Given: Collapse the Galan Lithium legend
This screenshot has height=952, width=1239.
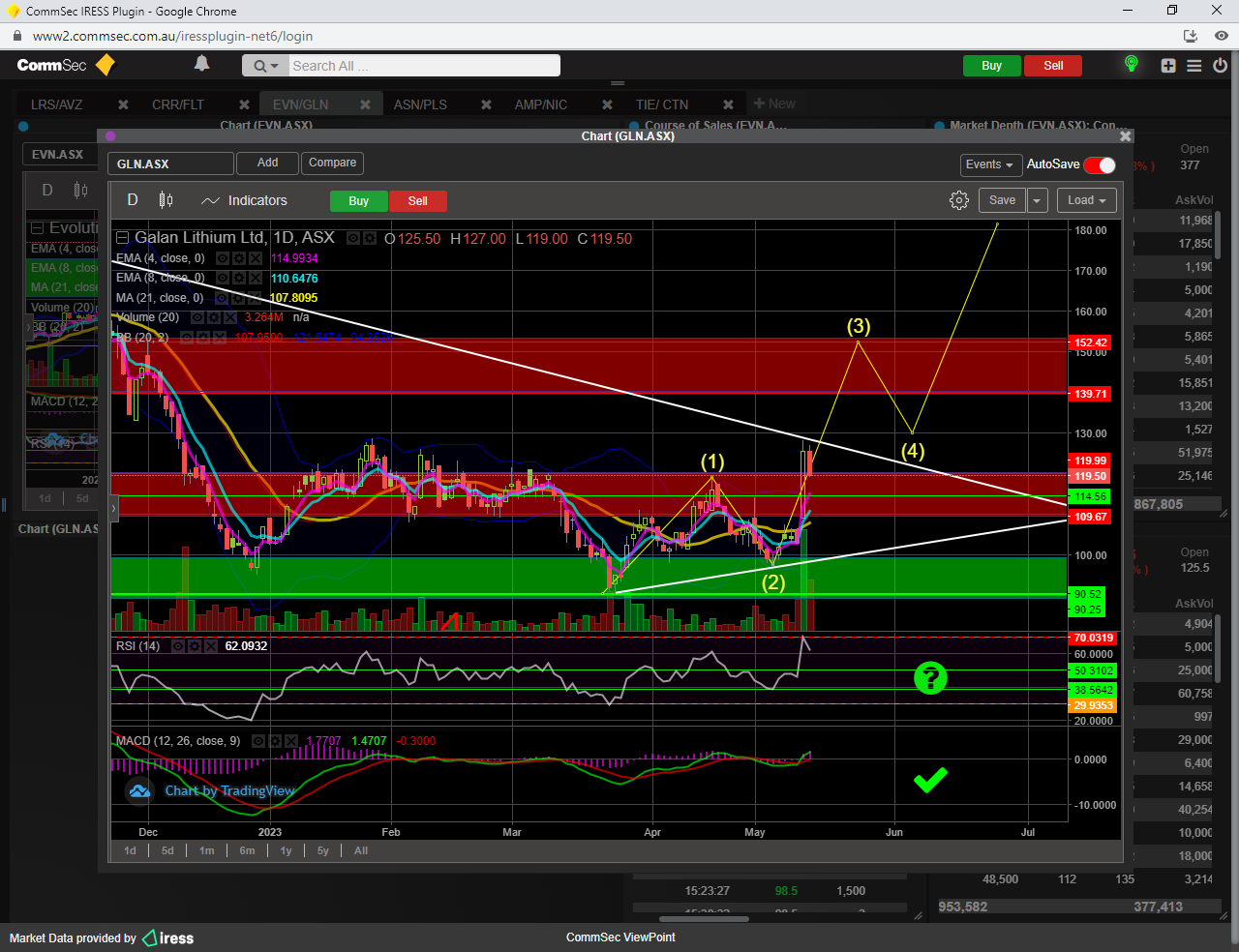Looking at the screenshot, I should click(x=122, y=238).
